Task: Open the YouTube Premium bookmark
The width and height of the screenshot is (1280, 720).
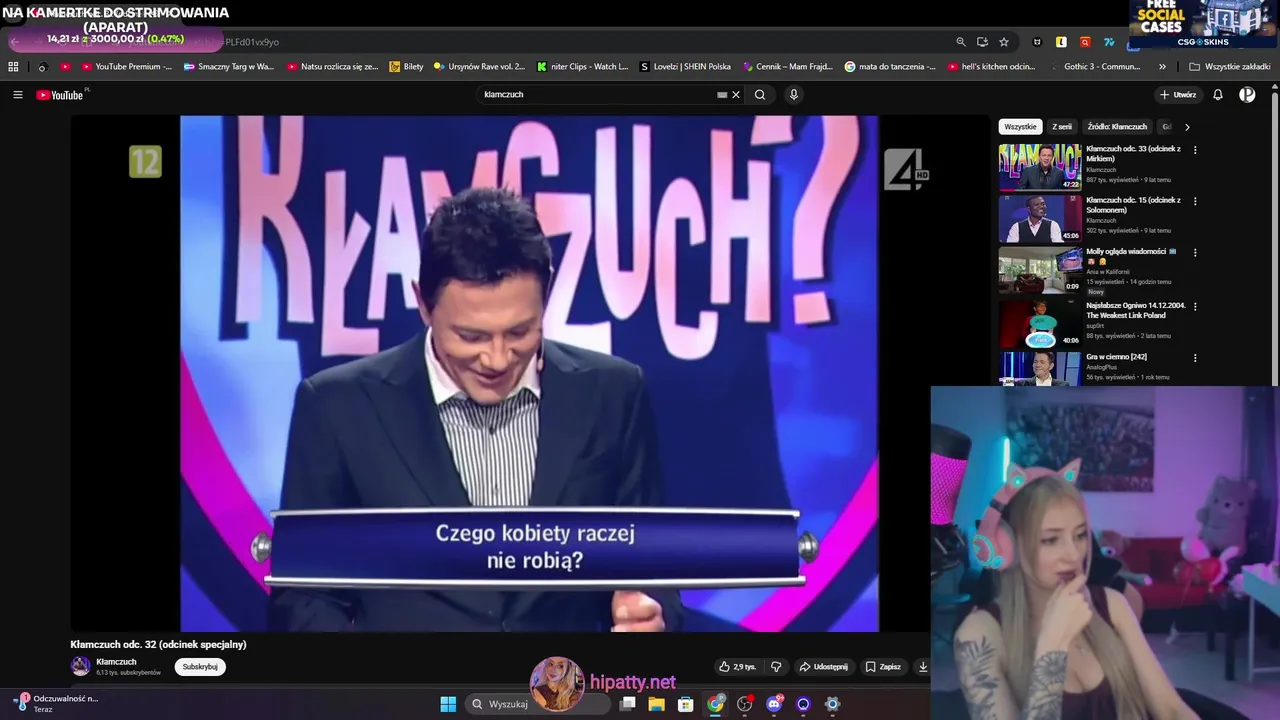Action: click(x=127, y=67)
